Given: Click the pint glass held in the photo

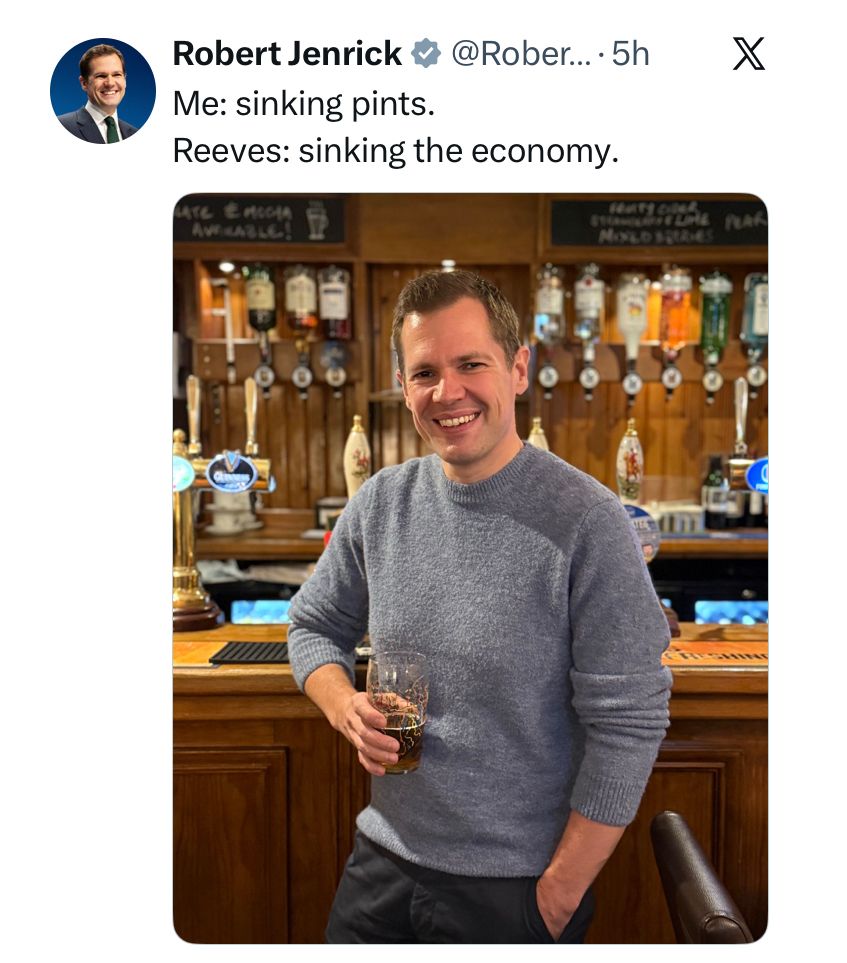Looking at the screenshot, I should pyautogui.click(x=397, y=712).
